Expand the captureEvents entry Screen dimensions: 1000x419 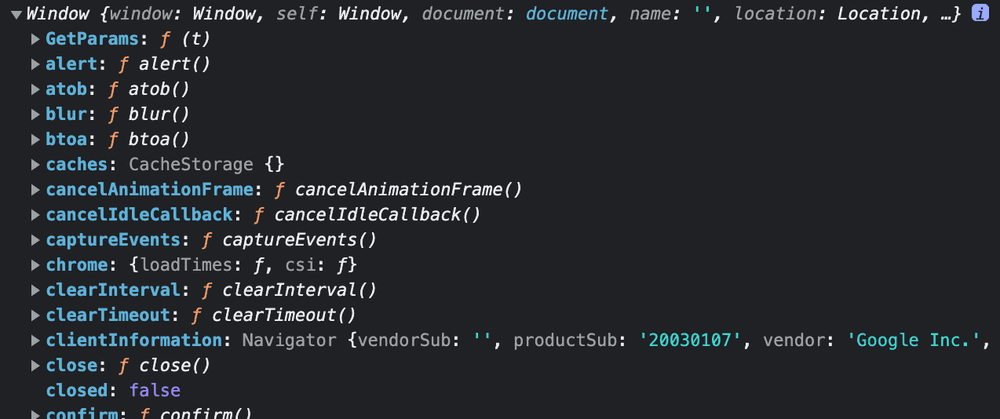click(36, 240)
